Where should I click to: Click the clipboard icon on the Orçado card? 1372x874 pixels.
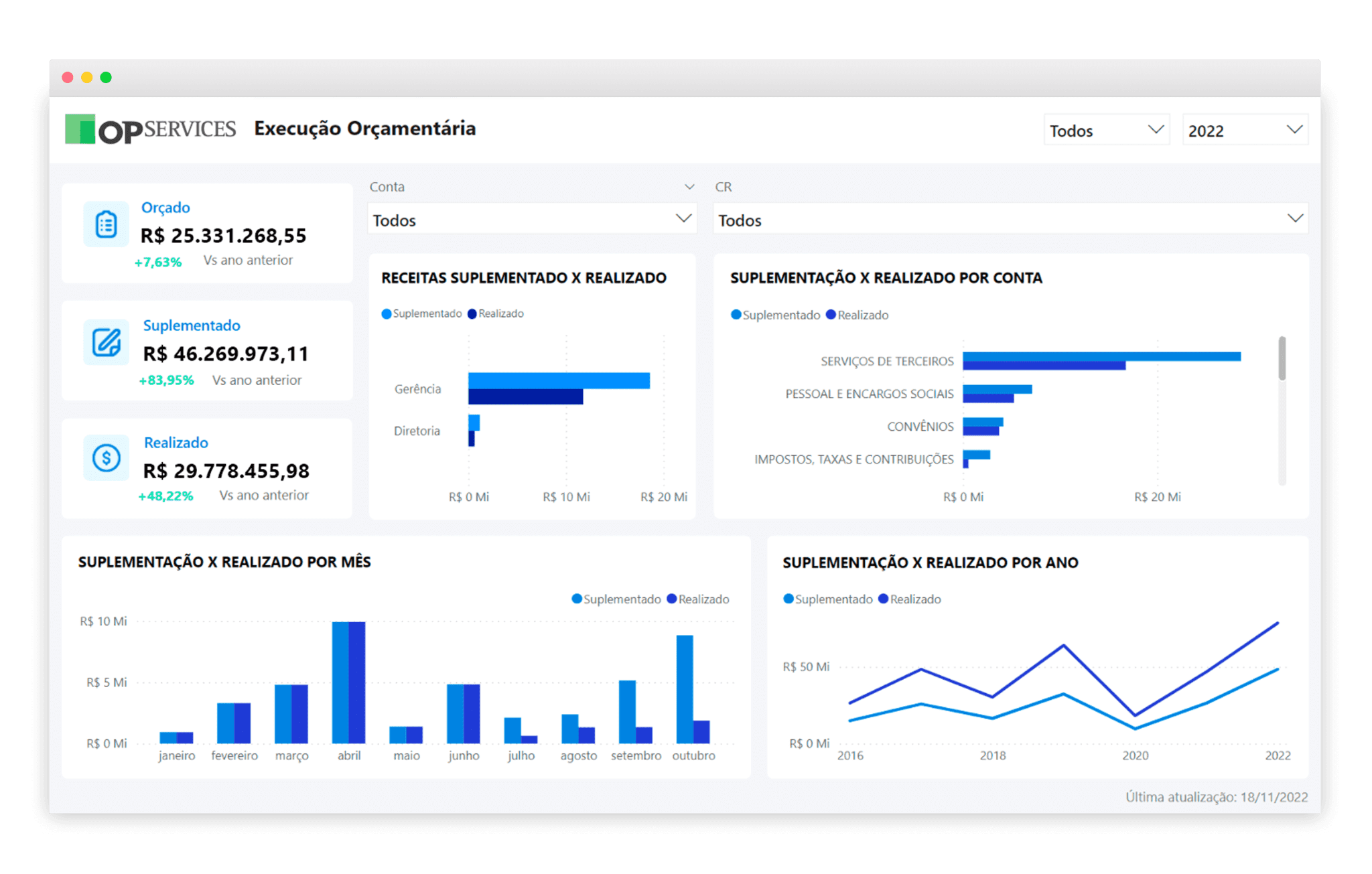(x=105, y=224)
